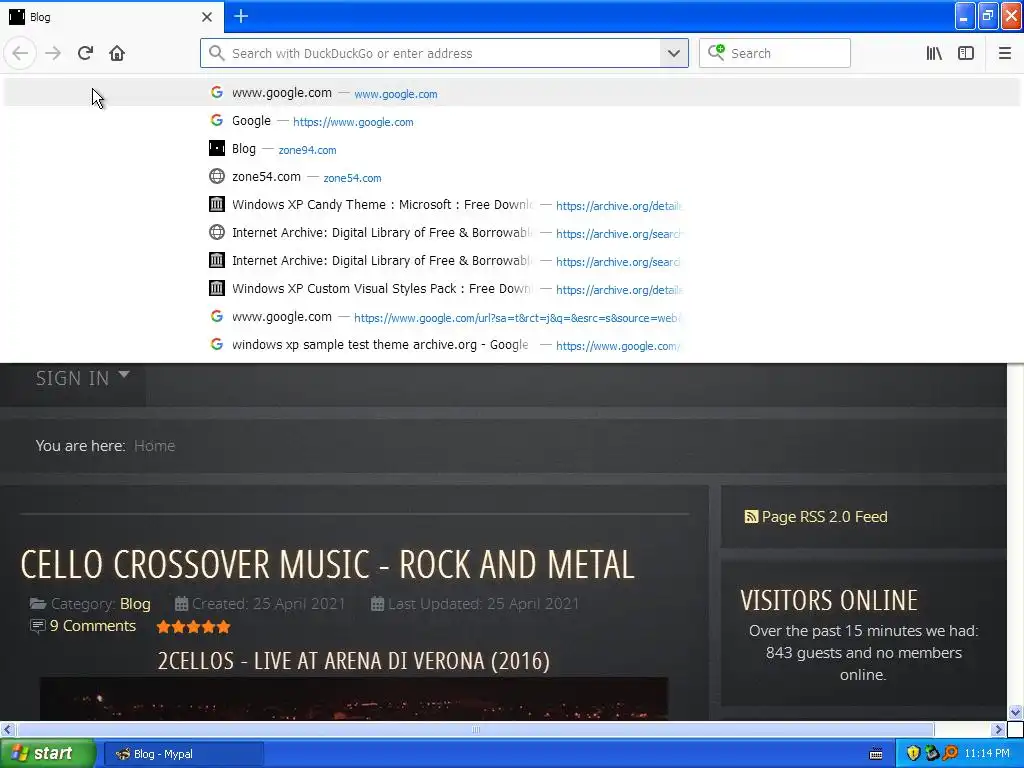The image size is (1024, 768).
Task: Open the hamburger application menu
Action: (x=1005, y=53)
